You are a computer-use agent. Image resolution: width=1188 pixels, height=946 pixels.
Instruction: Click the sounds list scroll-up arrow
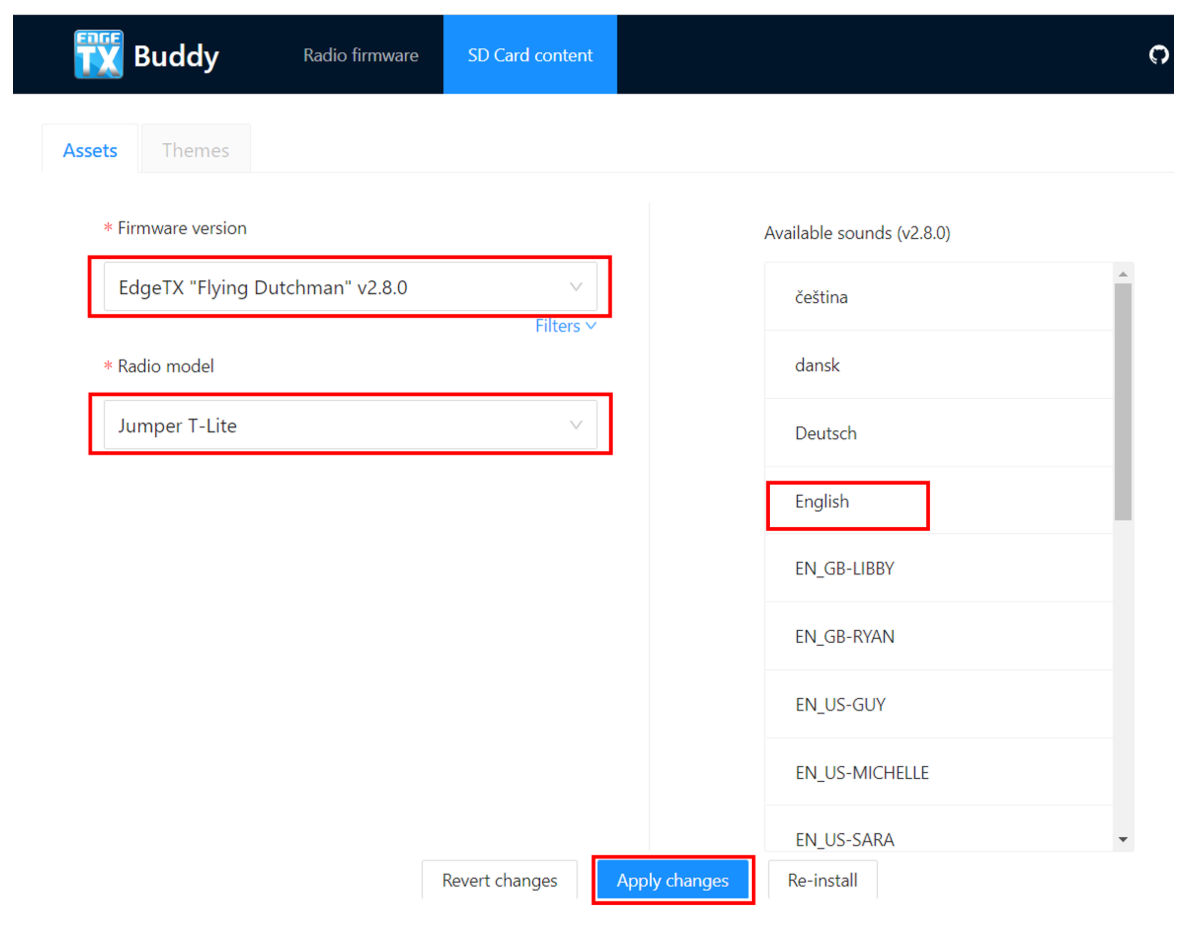coord(1123,273)
